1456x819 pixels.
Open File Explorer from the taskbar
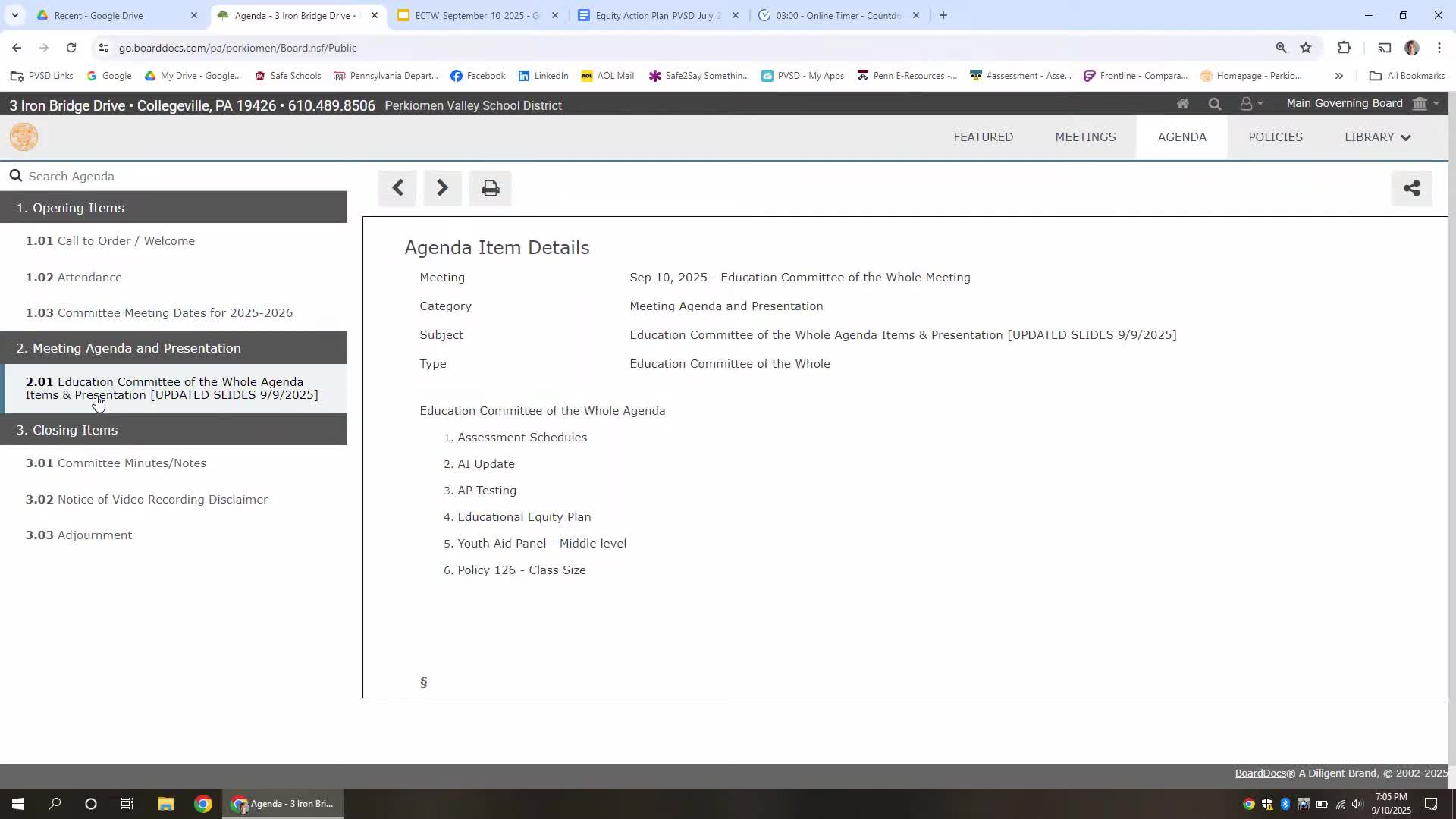pos(165,804)
